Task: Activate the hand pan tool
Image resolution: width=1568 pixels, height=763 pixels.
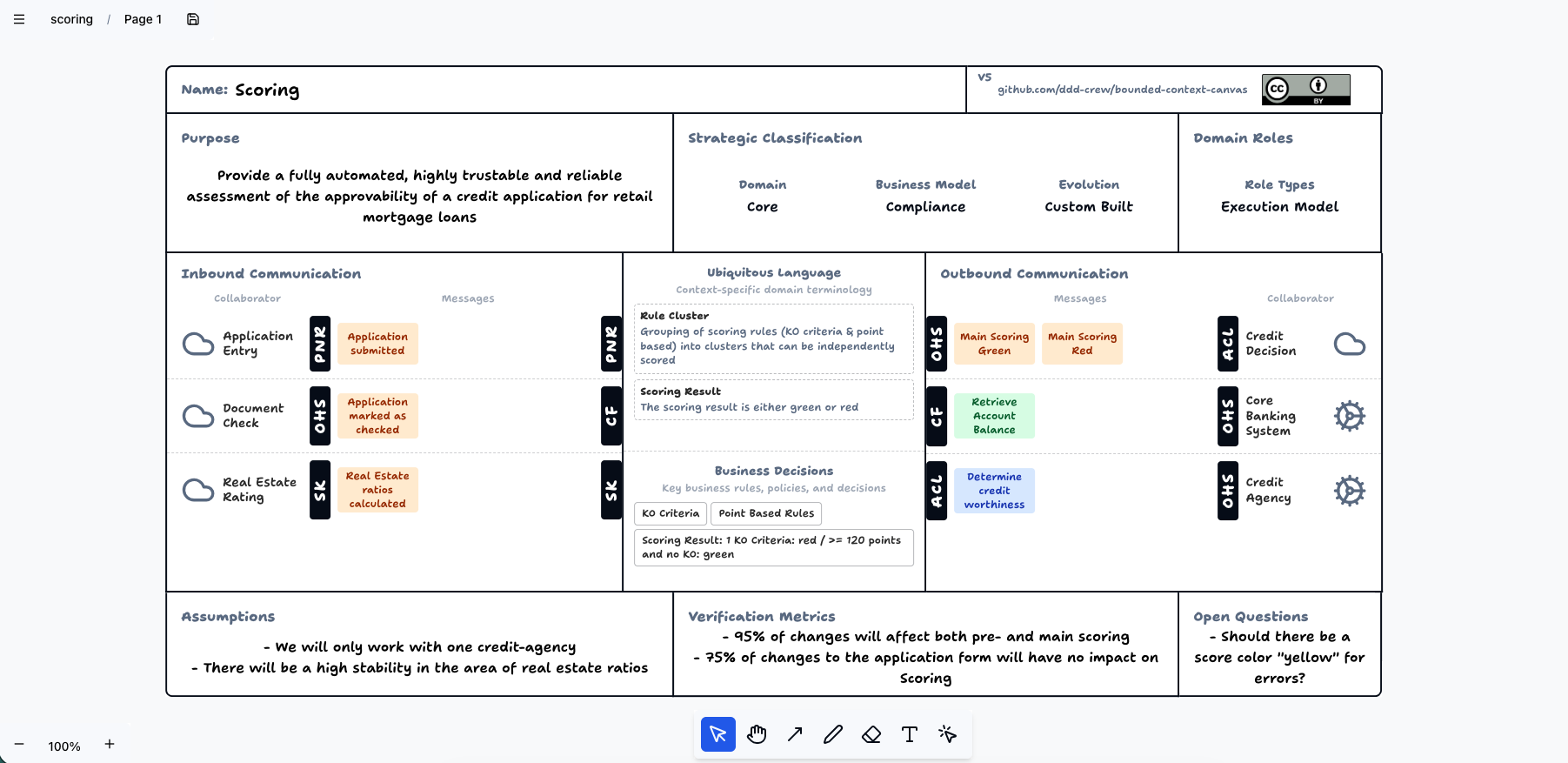Action: pyautogui.click(x=757, y=734)
